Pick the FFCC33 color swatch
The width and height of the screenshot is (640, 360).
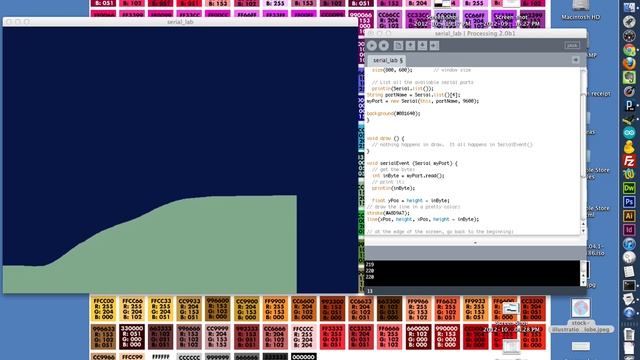tap(161, 309)
